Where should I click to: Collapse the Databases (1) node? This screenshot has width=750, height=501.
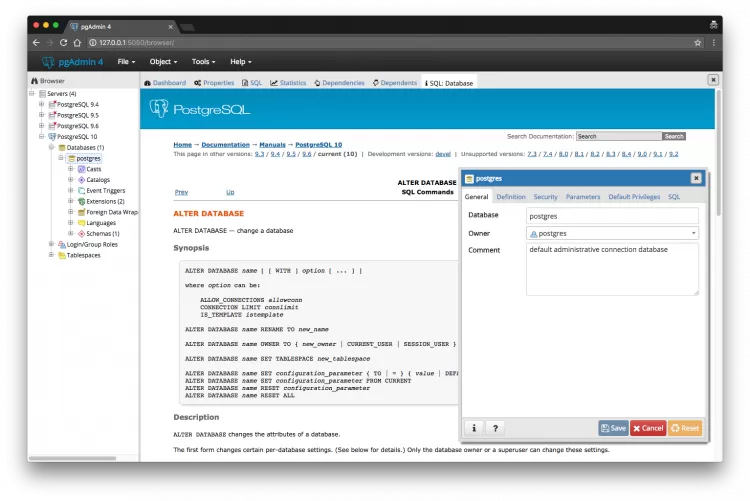[x=52, y=147]
